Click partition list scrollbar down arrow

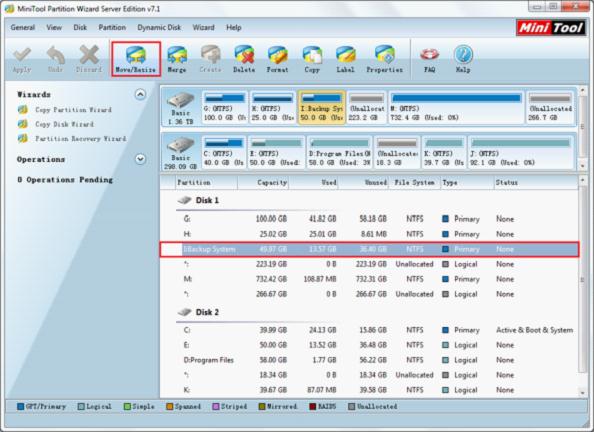click(x=583, y=393)
